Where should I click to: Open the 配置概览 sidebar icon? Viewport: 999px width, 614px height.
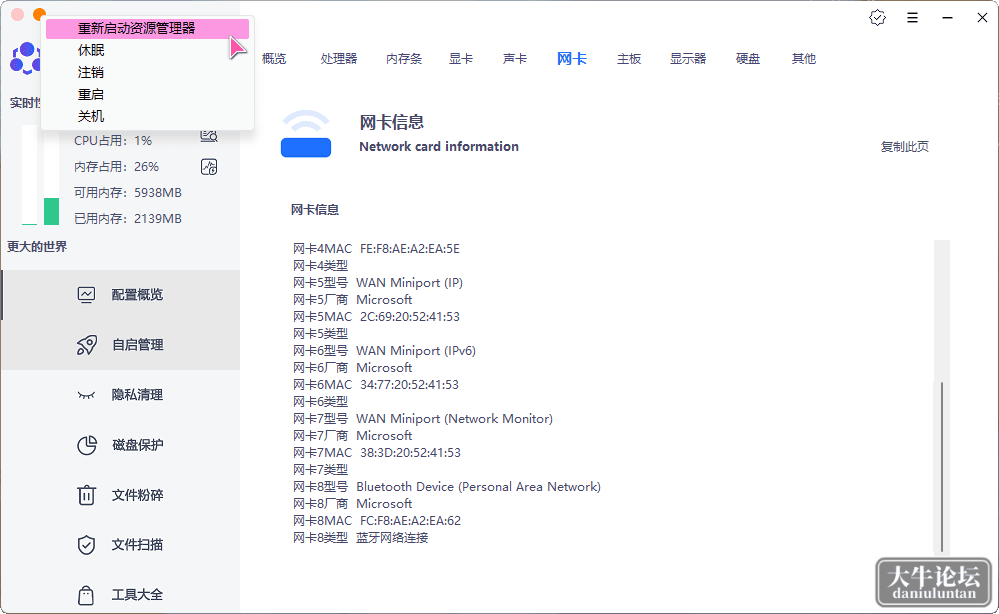click(x=86, y=295)
